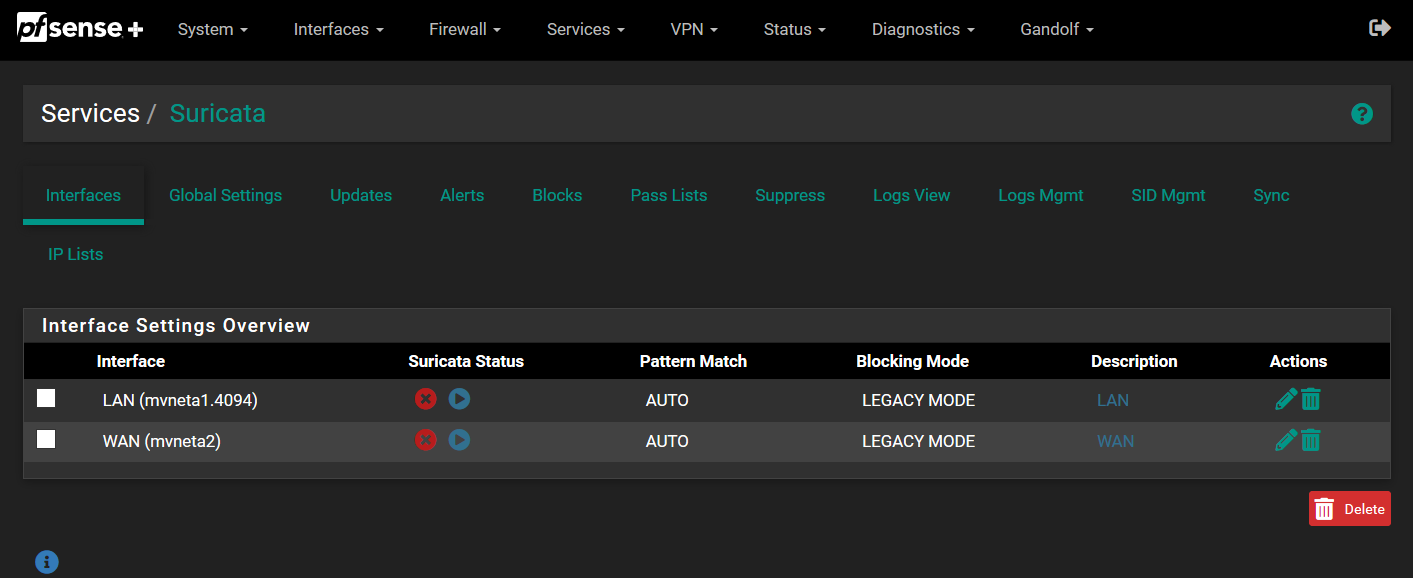Click the red stopped status icon for LAN
Image resolution: width=1413 pixels, height=578 pixels.
tap(426, 399)
